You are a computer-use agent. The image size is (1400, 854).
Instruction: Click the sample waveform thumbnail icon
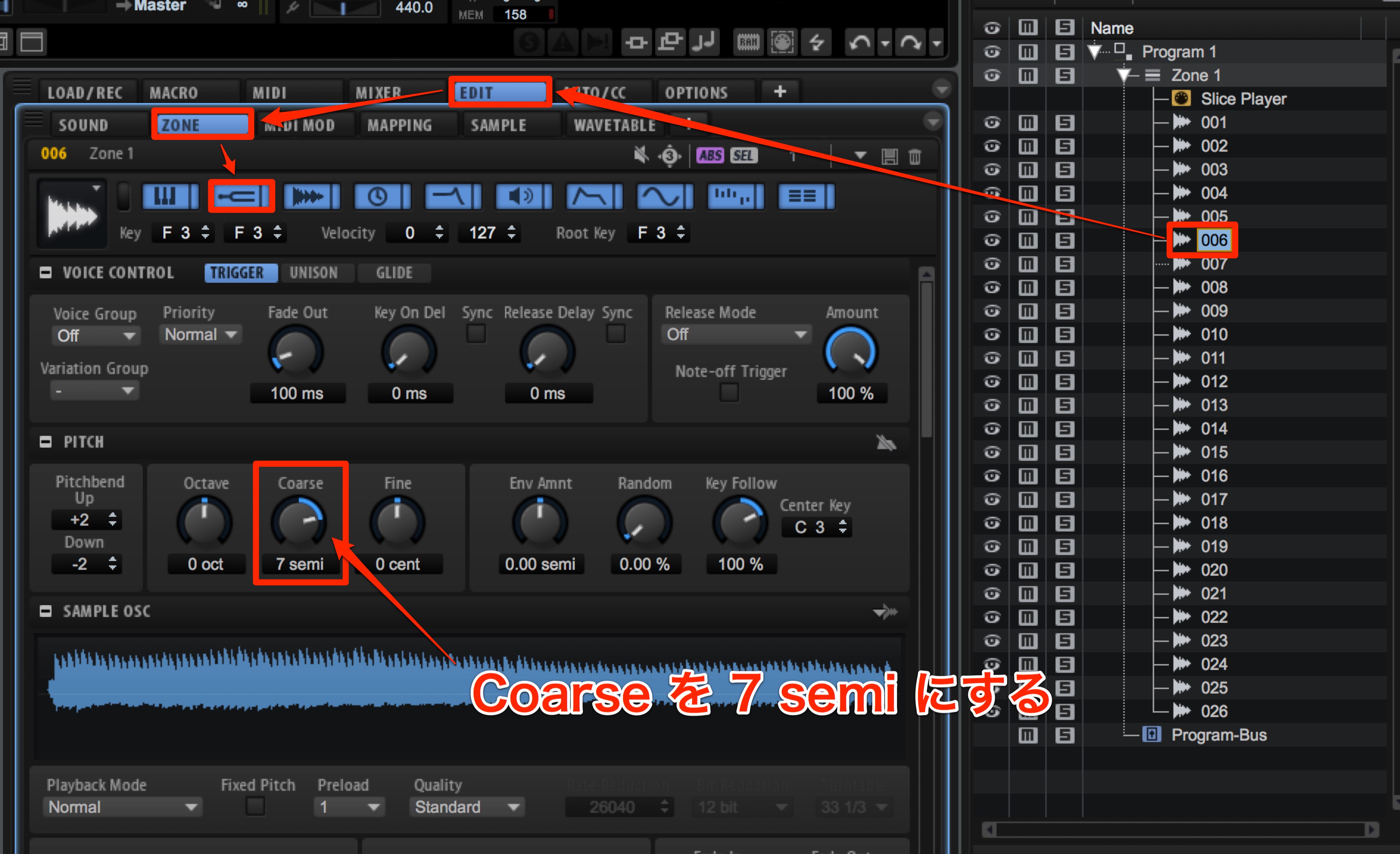coord(73,213)
